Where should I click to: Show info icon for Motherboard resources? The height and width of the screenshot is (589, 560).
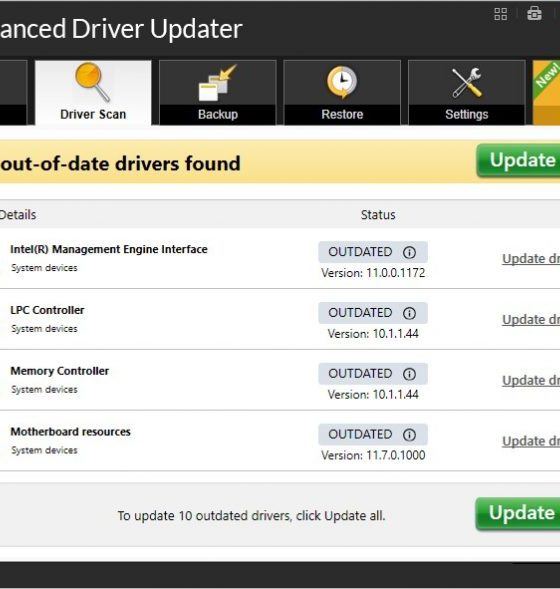tap(409, 435)
